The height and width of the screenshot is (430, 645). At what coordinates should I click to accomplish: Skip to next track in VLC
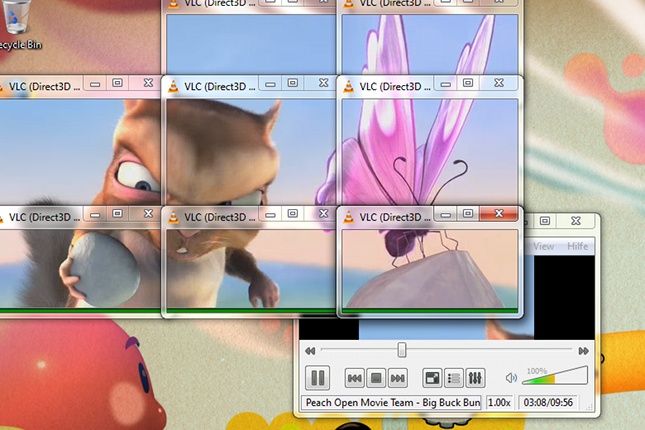coord(397,378)
